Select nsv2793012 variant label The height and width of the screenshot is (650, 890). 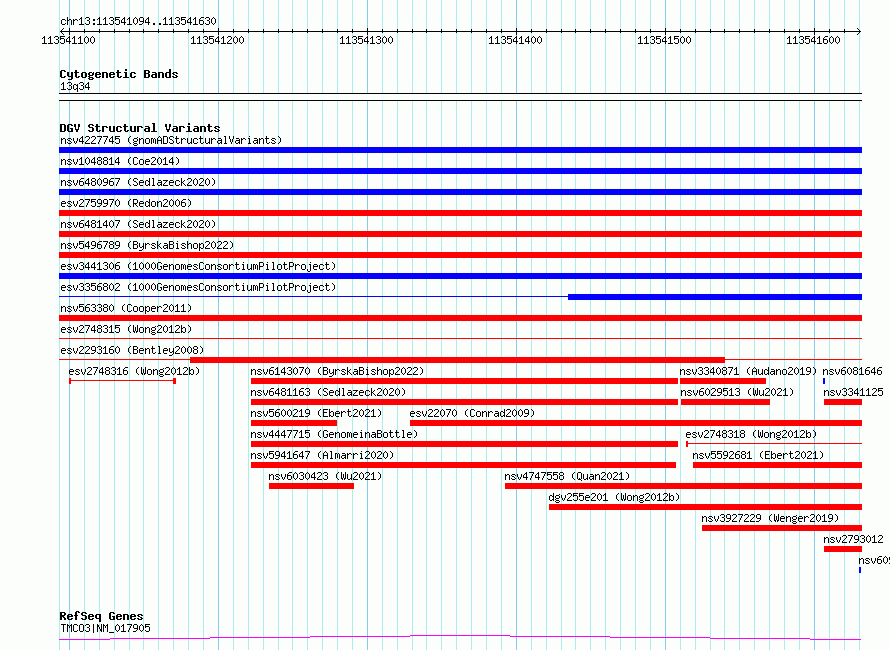point(853,539)
